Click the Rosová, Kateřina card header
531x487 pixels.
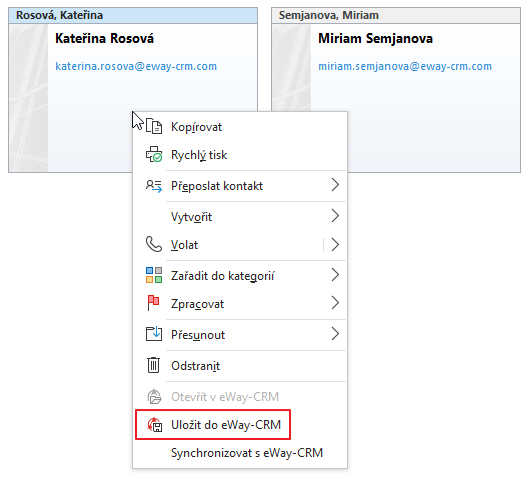click(x=133, y=15)
